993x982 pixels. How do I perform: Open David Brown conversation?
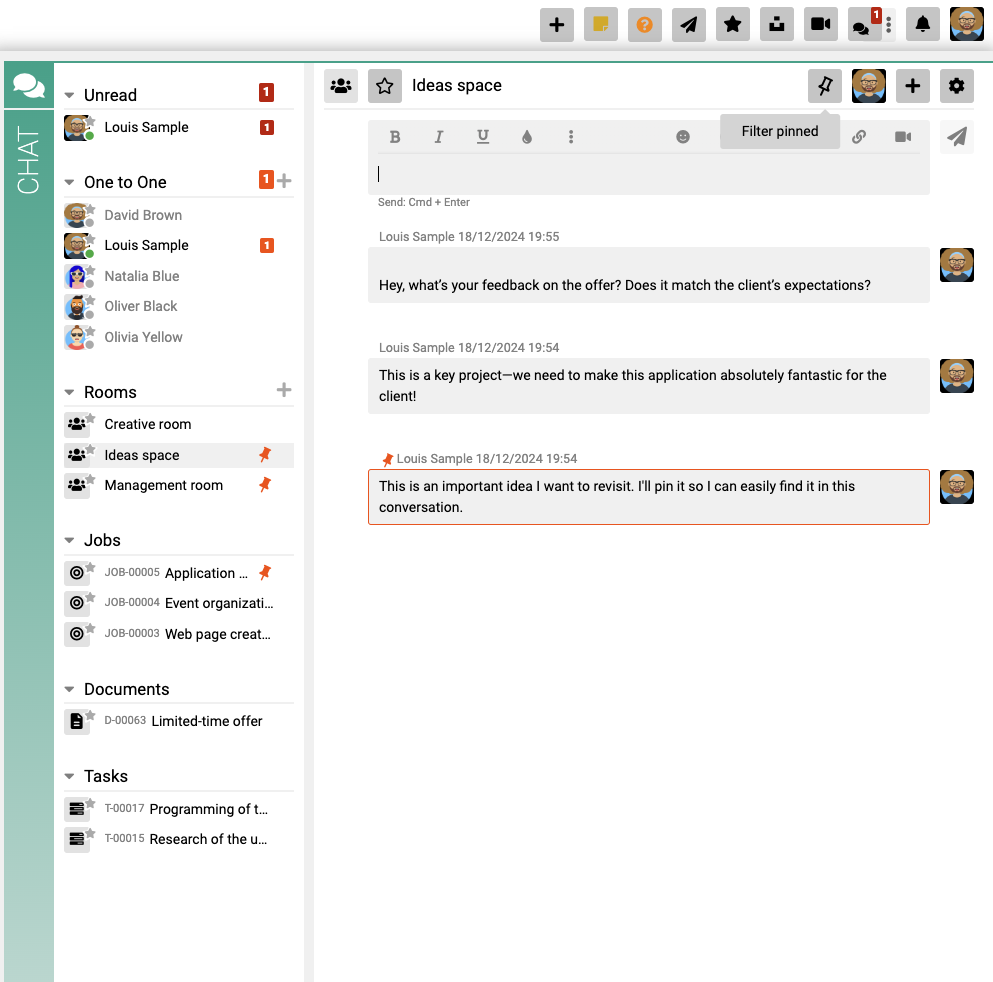coord(179,215)
